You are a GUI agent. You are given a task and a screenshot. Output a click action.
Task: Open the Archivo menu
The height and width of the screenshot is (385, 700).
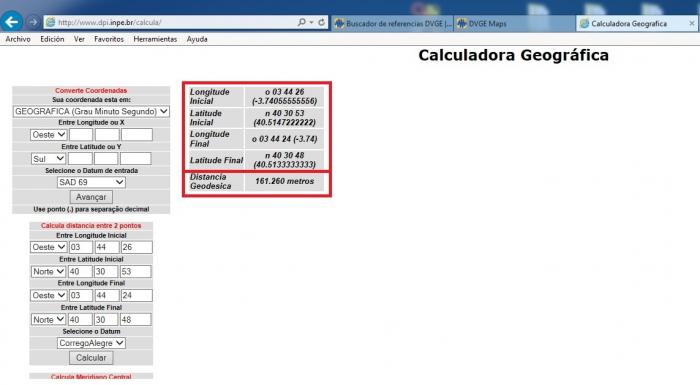pos(18,39)
